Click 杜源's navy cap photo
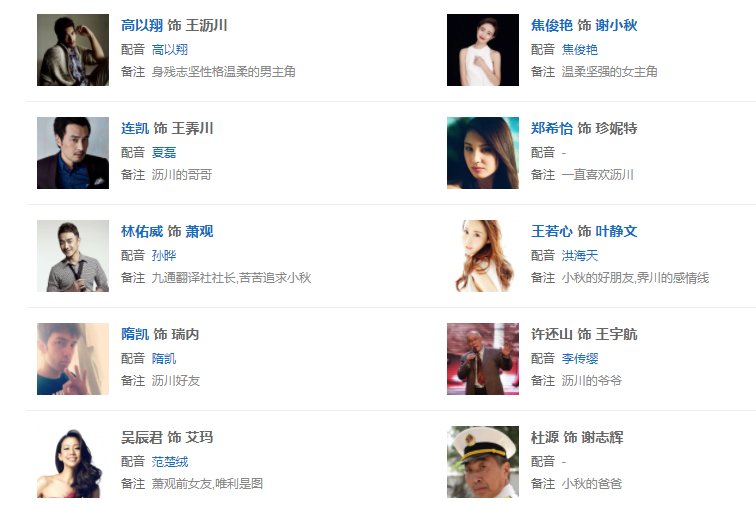Screen dimensions: 756x505 point(483,462)
